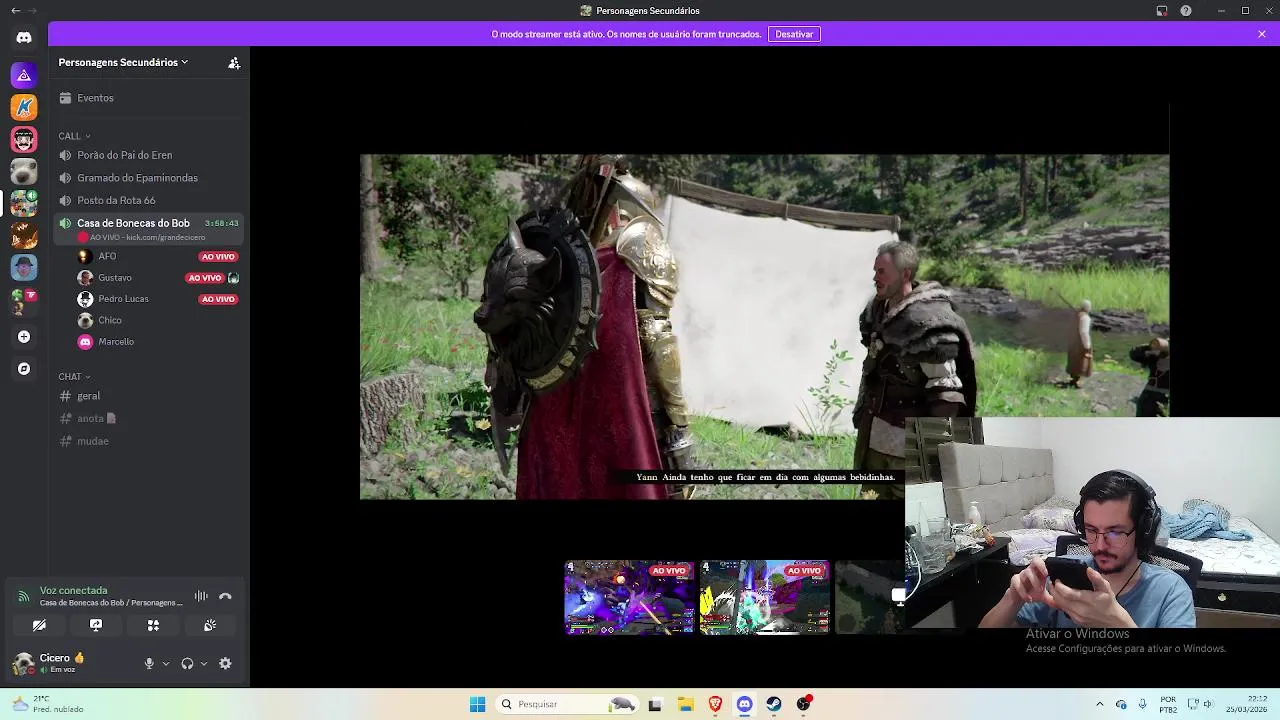
Task: Open OBS Studio from the taskbar
Action: [804, 704]
